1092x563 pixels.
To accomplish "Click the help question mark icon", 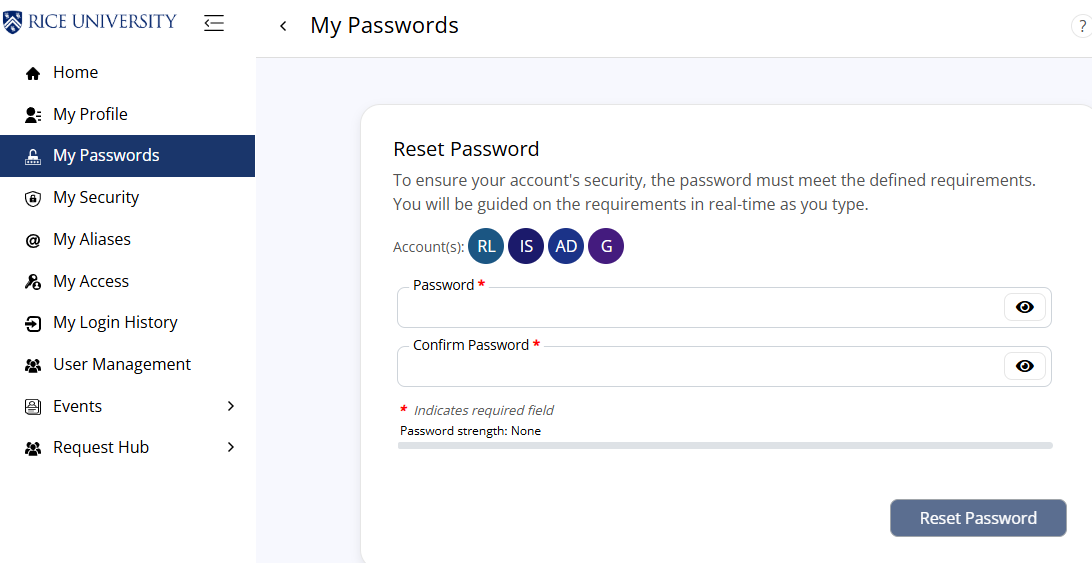I will tap(1082, 27).
